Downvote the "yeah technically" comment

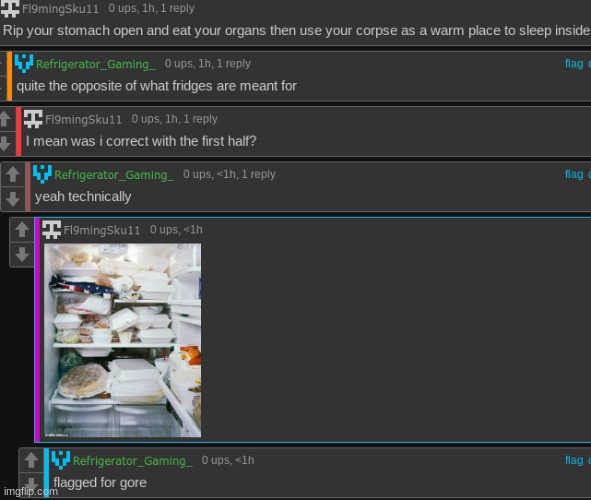[x=13, y=199]
